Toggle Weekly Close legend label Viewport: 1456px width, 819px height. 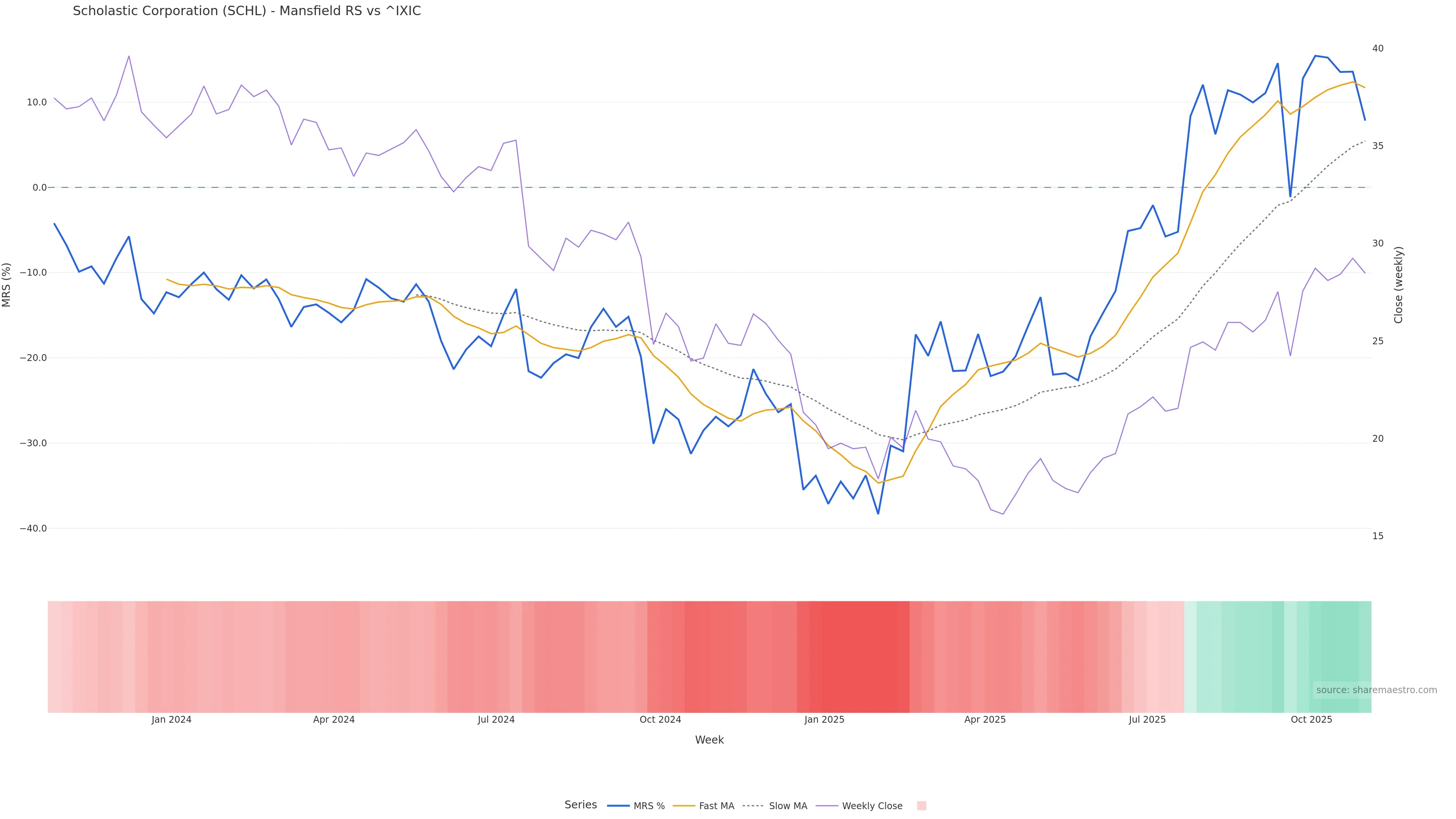coord(872,806)
